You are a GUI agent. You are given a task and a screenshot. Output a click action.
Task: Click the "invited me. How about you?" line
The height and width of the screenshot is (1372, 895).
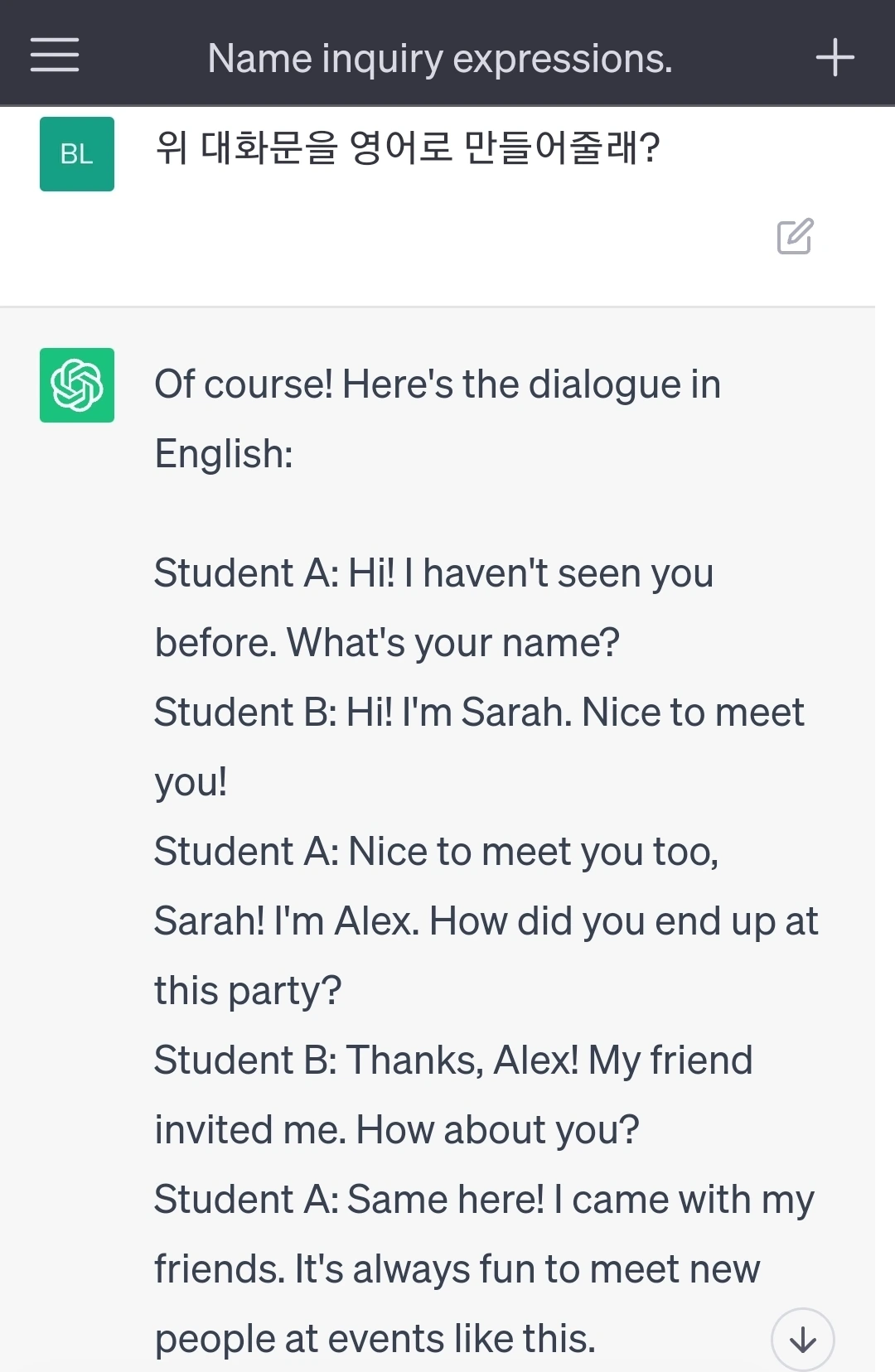tap(397, 1130)
